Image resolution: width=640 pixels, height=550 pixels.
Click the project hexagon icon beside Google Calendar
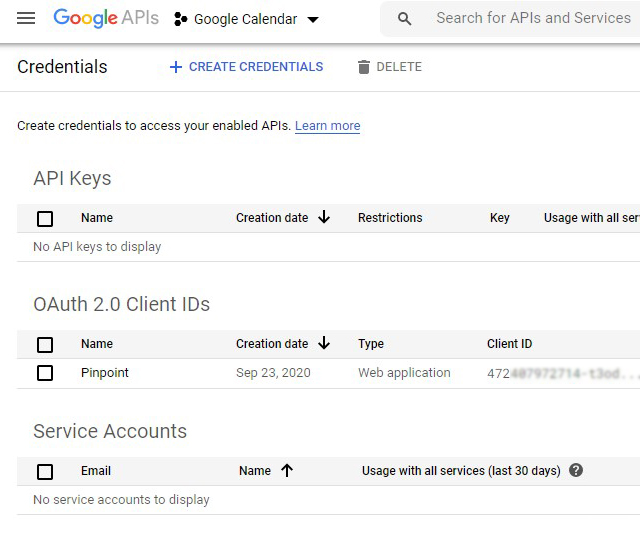(x=180, y=19)
